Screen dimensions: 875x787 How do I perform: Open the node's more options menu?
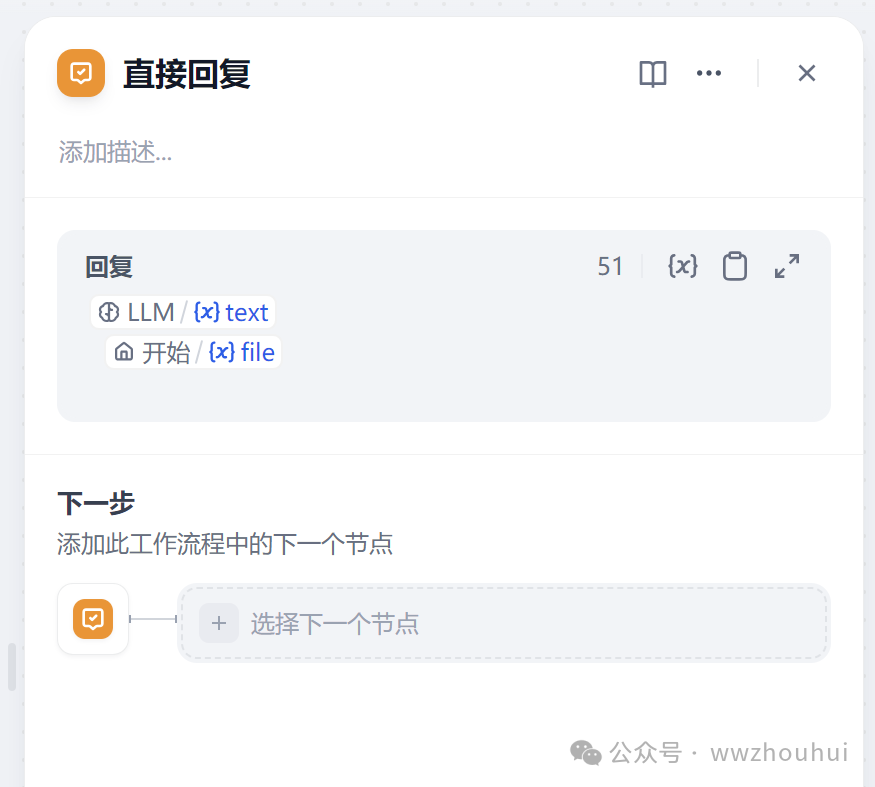coord(710,73)
